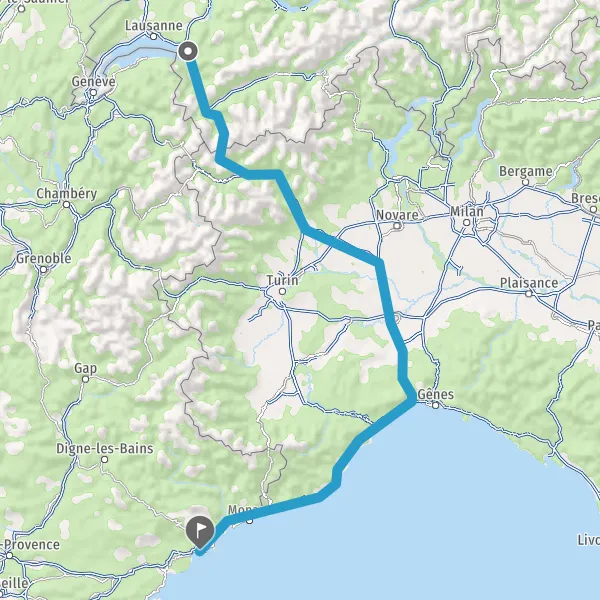Click the Novare city label

coord(397,215)
